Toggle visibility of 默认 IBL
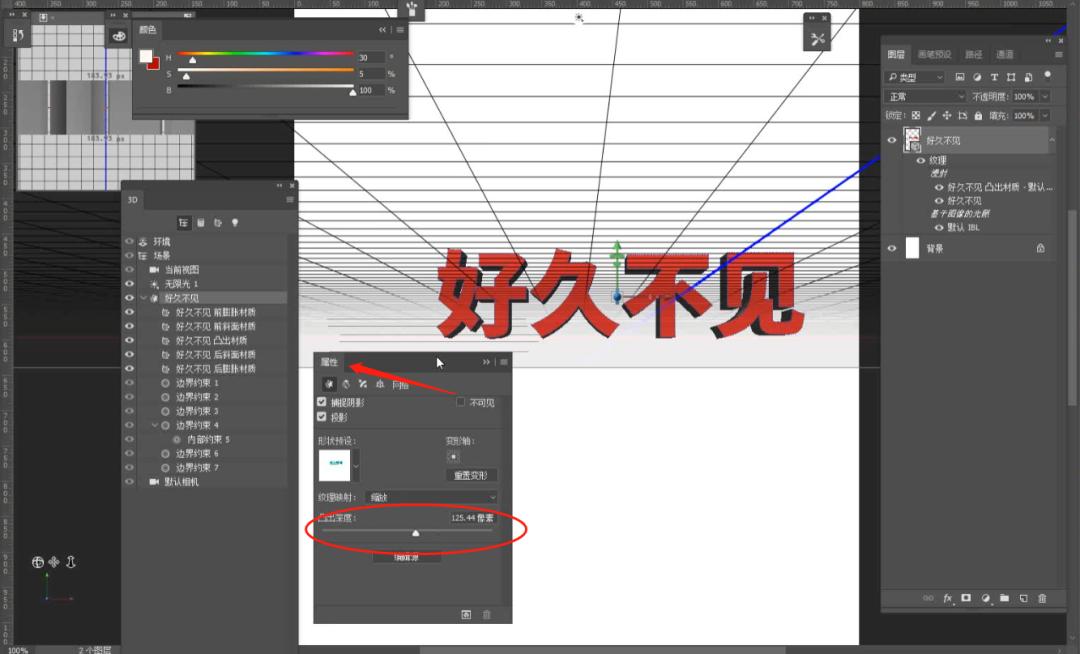Image resolution: width=1080 pixels, height=654 pixels. point(939,227)
